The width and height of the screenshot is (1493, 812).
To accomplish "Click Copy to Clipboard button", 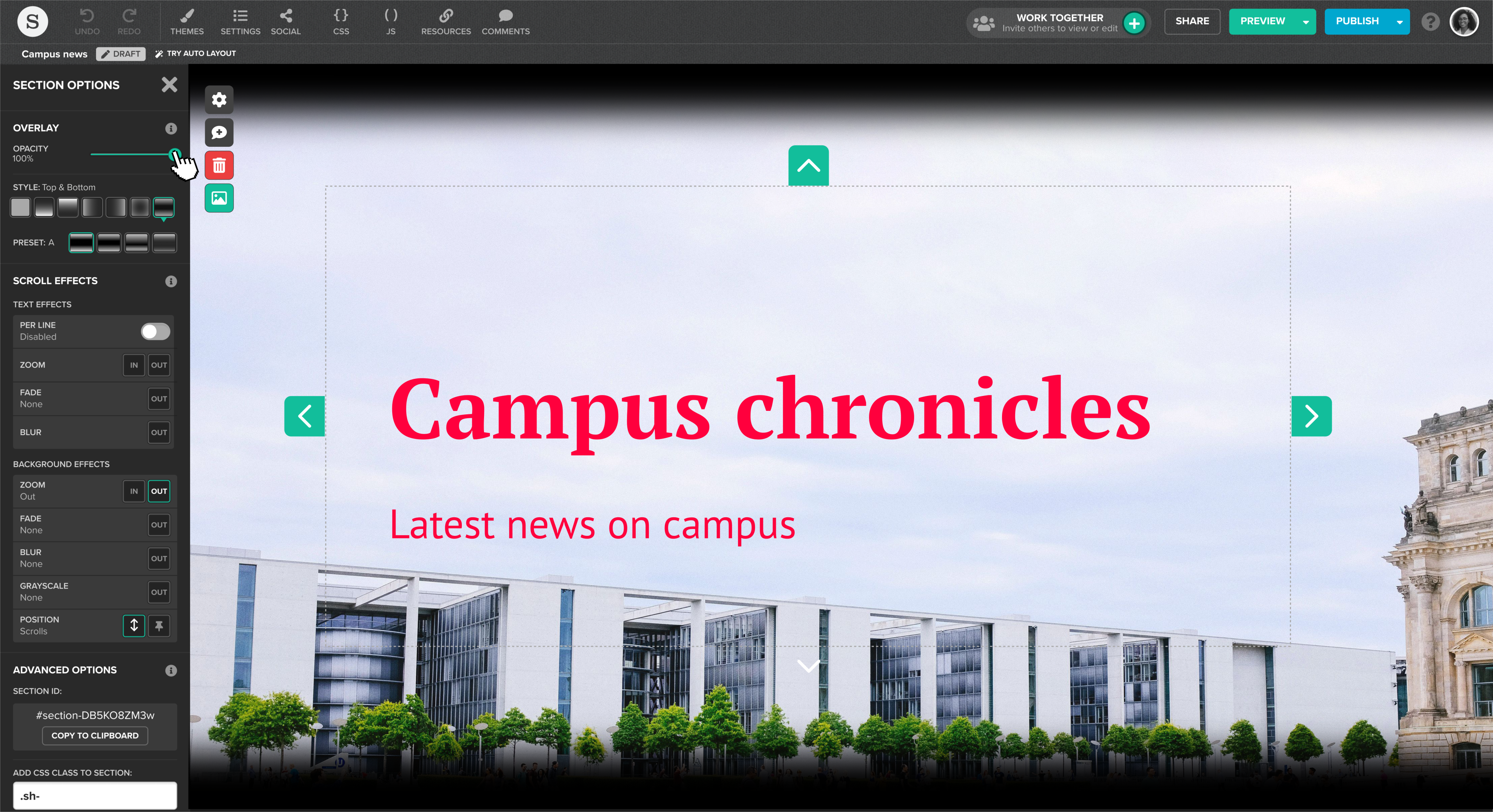I will click(95, 735).
